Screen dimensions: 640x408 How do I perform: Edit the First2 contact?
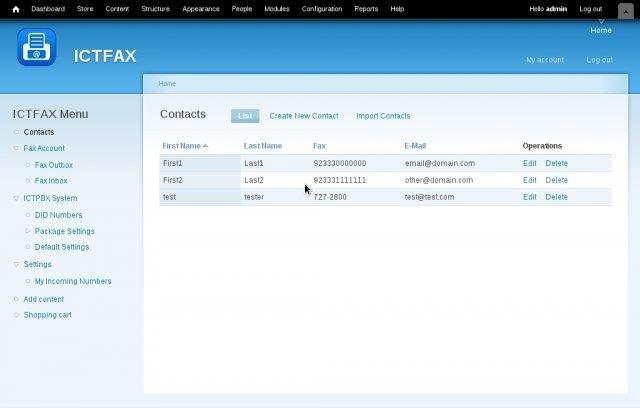point(529,180)
